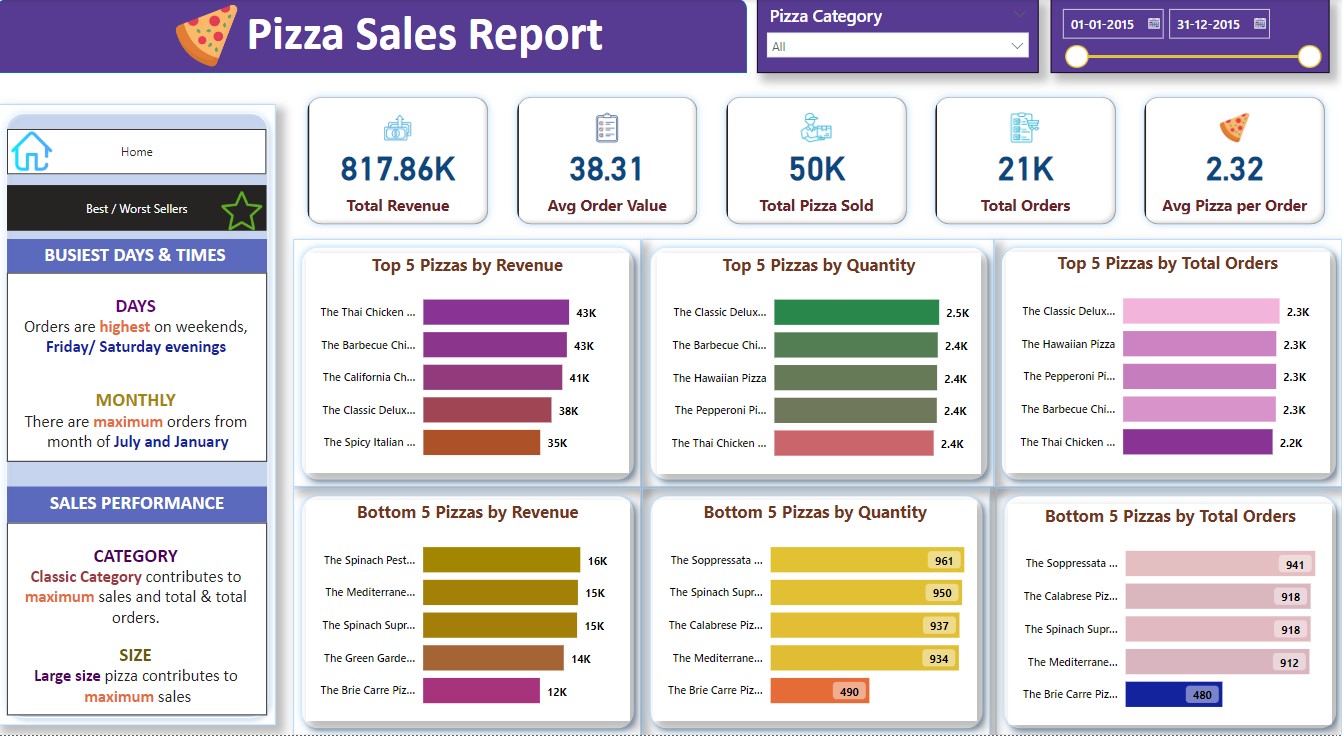This screenshot has width=1342, height=737.
Task: Click the left handle of the date range slider
Action: (x=1076, y=57)
